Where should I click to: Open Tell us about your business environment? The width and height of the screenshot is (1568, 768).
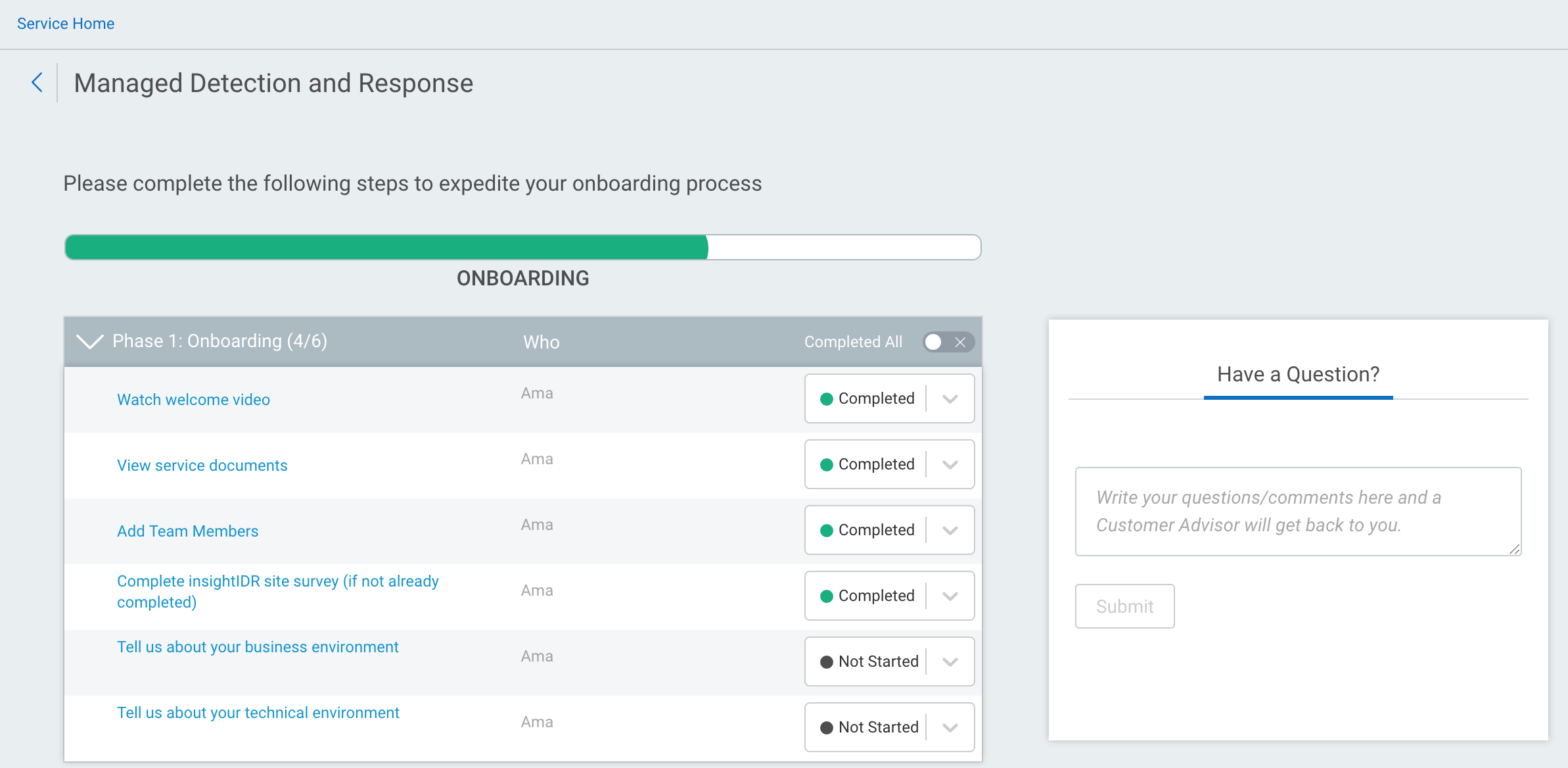pos(258,647)
